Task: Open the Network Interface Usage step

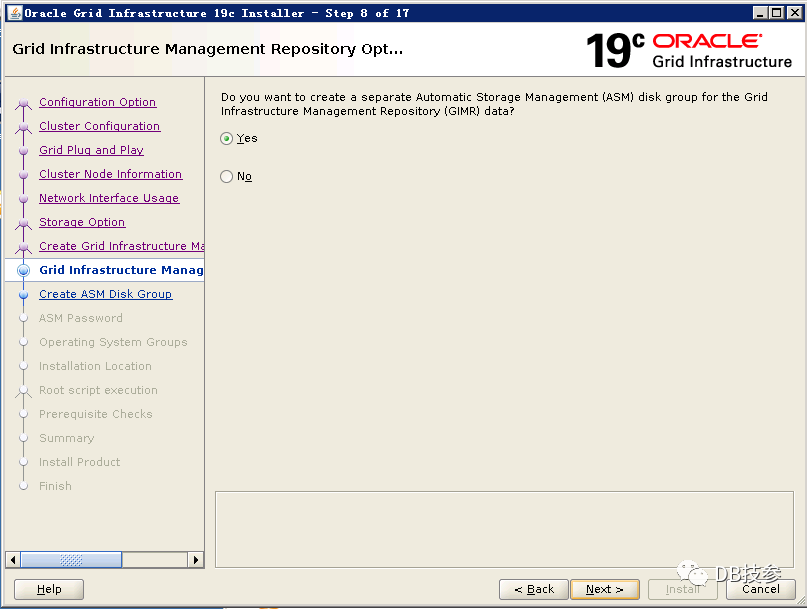Action: click(109, 198)
